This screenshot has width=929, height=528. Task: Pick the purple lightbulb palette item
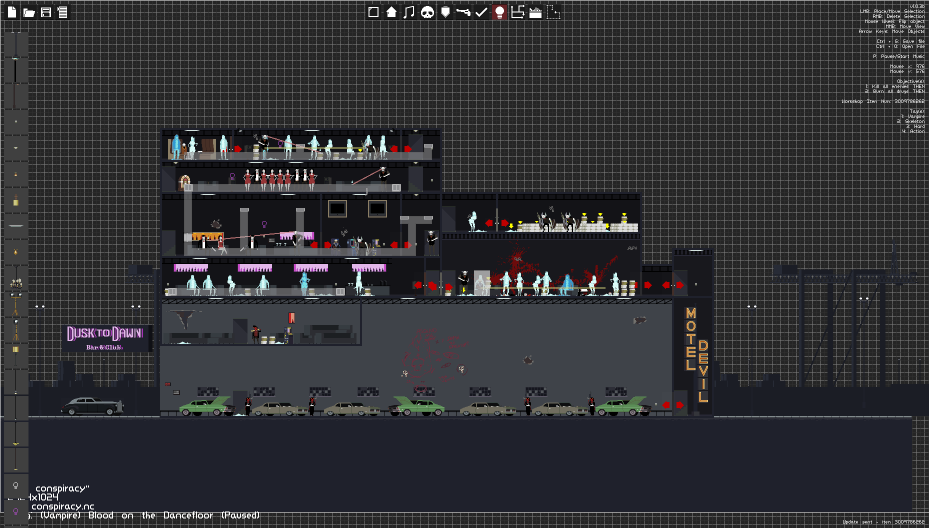pyautogui.click(x=15, y=511)
